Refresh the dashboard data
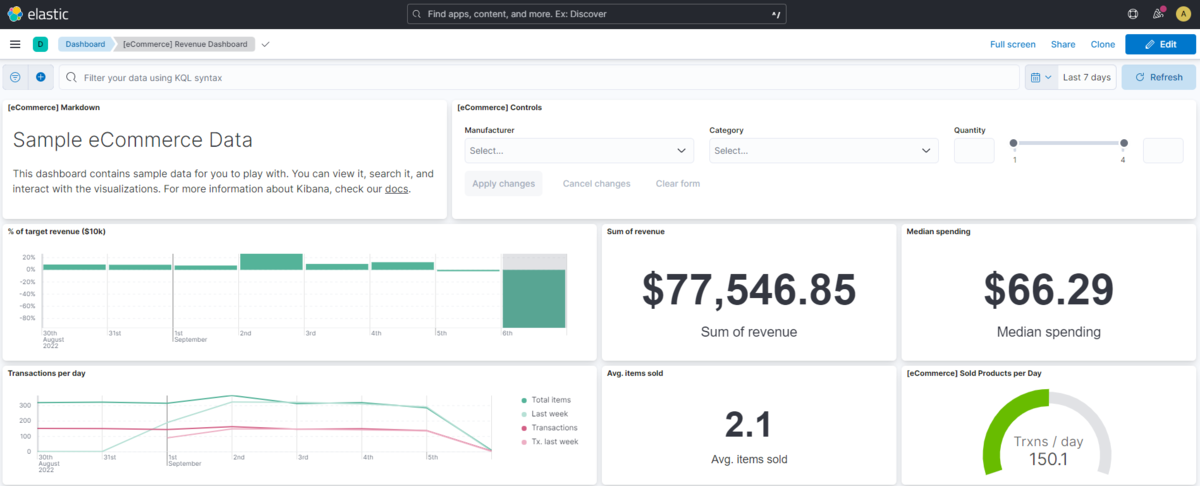Screen dimensions: 1200x486 coord(1158,77)
